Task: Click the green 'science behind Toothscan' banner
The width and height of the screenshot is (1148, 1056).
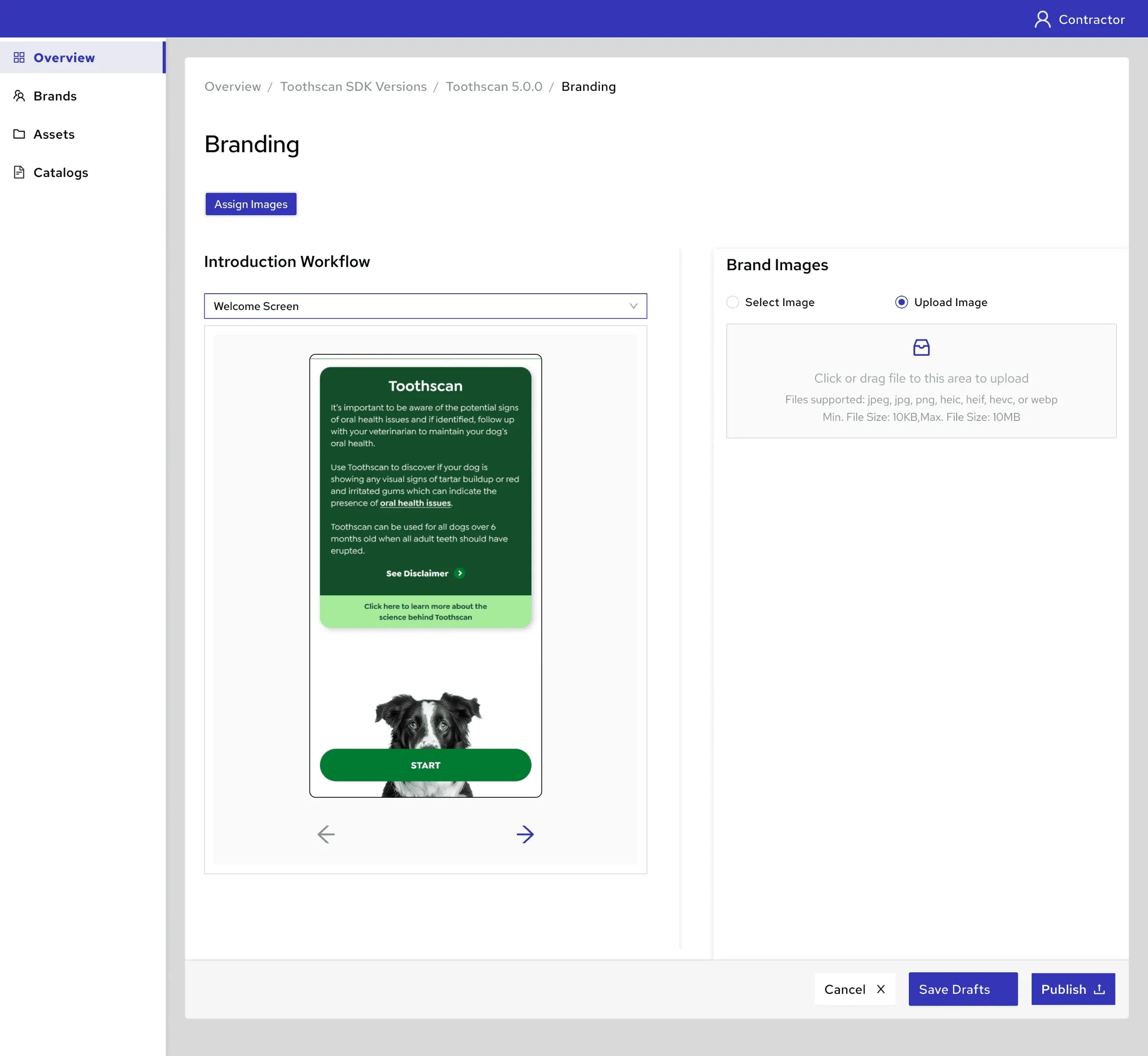Action: (425, 611)
